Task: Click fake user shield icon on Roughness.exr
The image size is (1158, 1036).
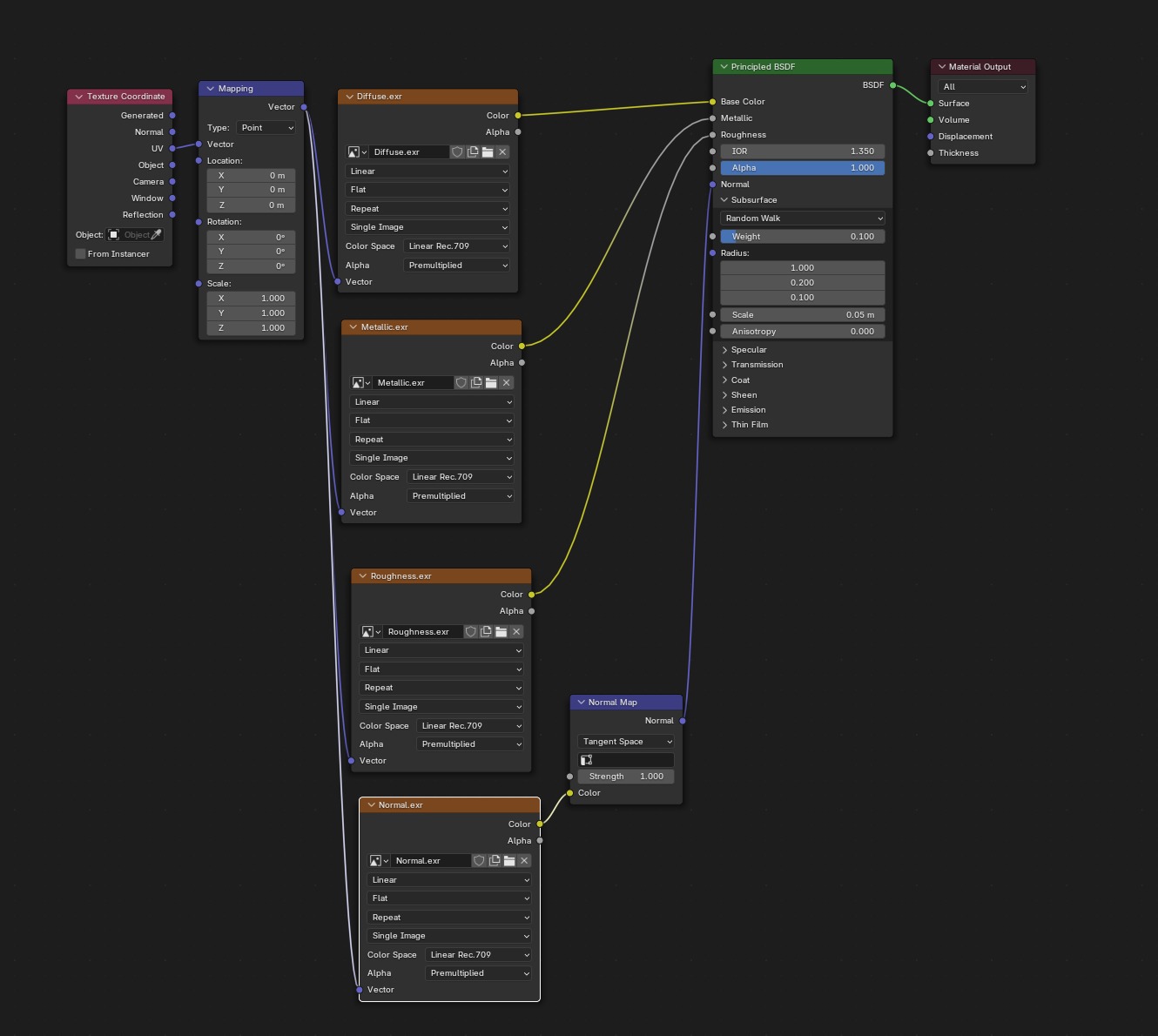Action: [x=470, y=632]
